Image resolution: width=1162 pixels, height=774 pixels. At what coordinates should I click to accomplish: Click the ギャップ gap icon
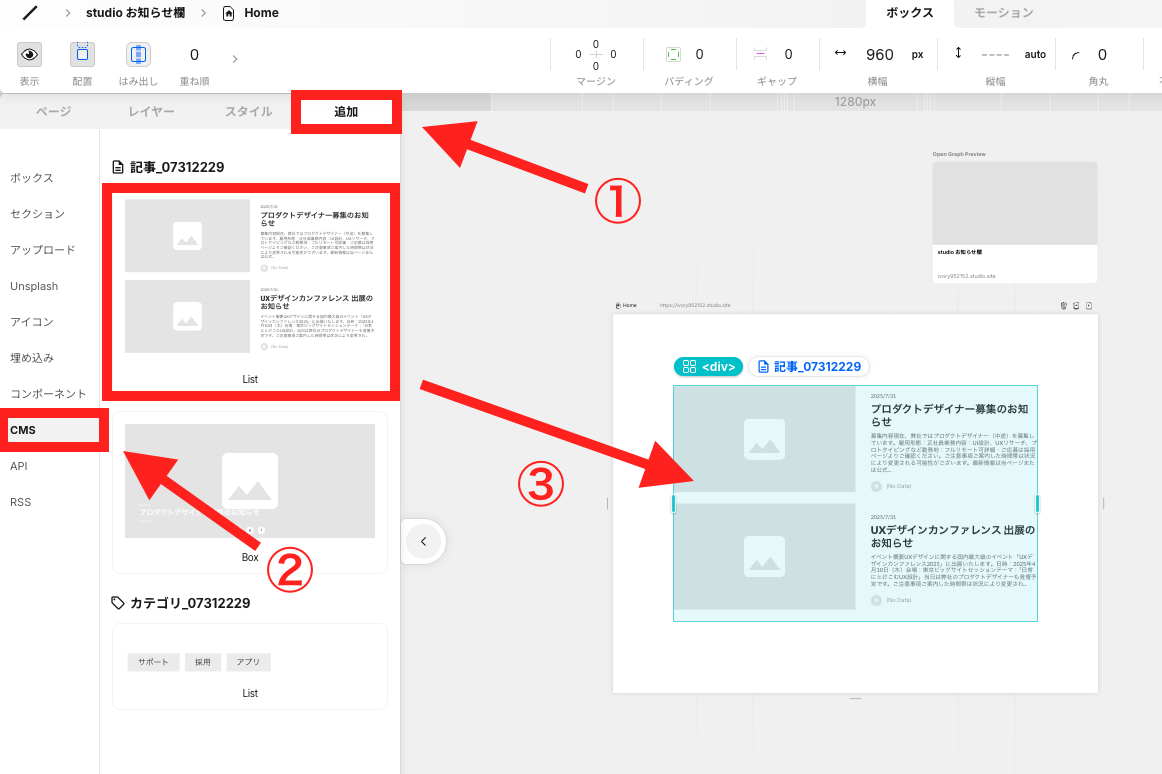[x=760, y=55]
